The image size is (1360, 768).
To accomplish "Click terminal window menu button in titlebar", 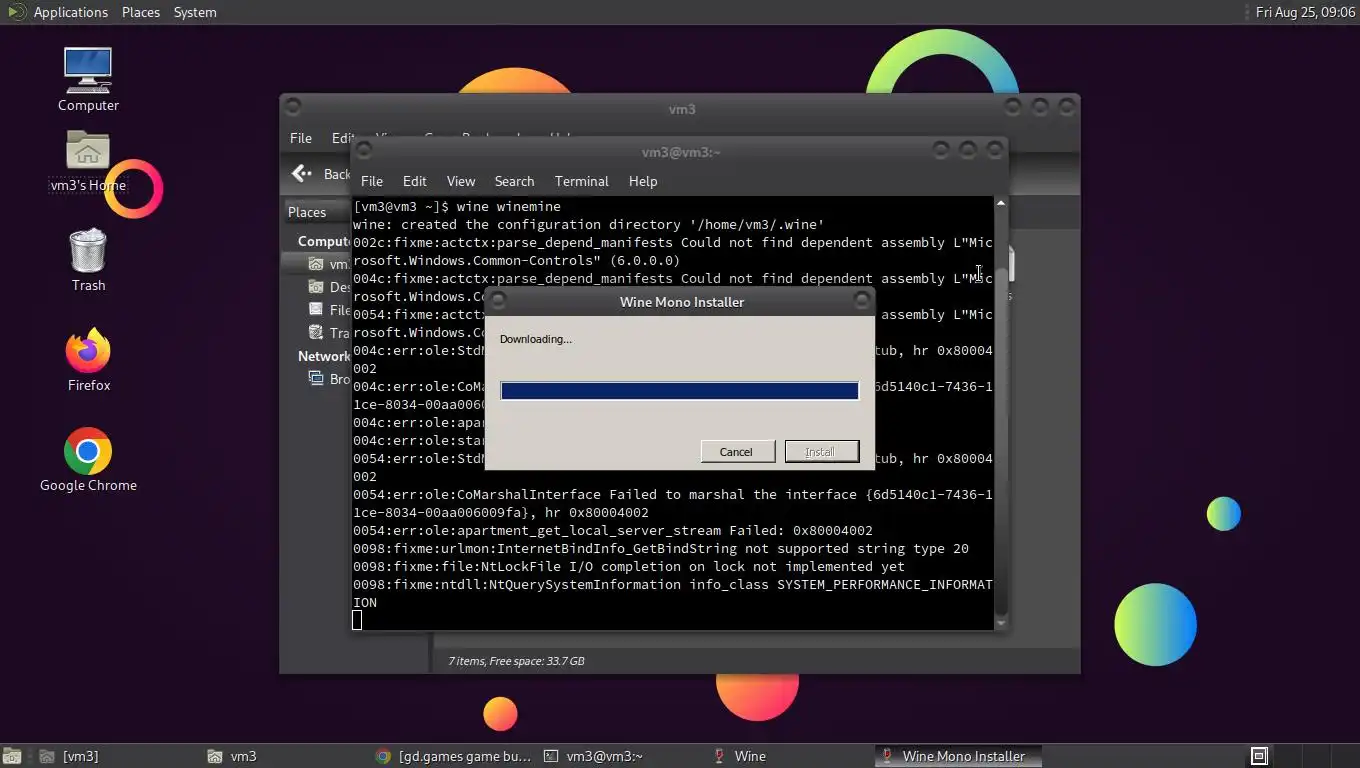I will tap(364, 150).
